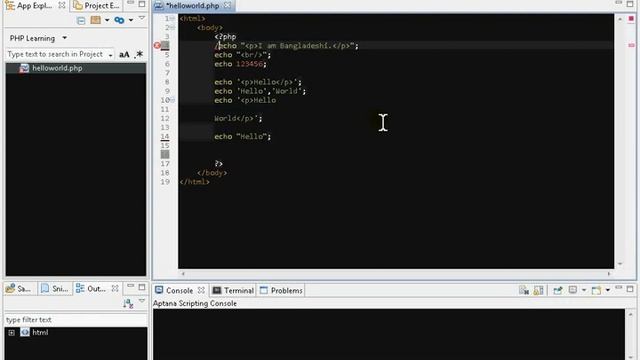Click the brown package icon in App Explorer toolbar

coord(96,20)
